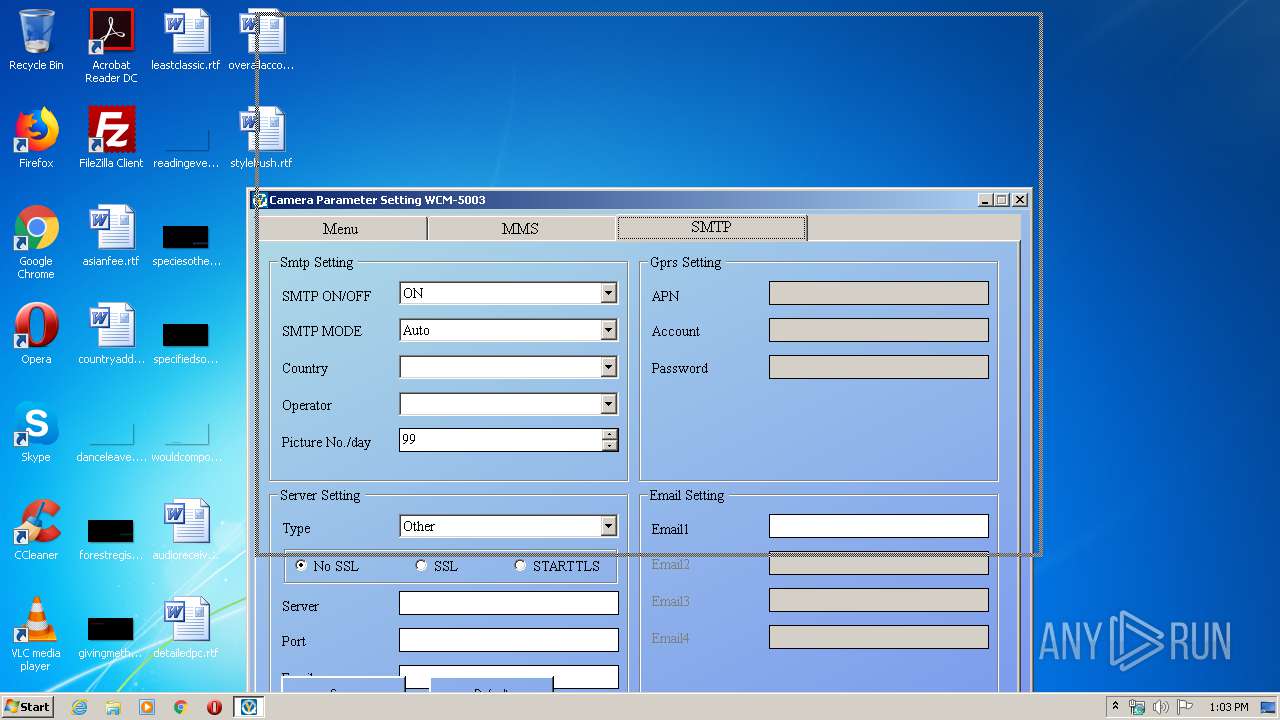The height and width of the screenshot is (720, 1280).
Task: Open volume control tray icon
Action: (x=1161, y=707)
